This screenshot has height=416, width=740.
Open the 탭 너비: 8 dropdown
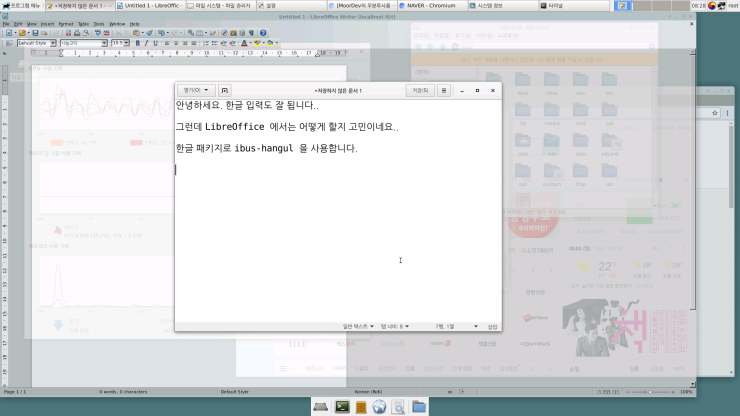(395, 326)
